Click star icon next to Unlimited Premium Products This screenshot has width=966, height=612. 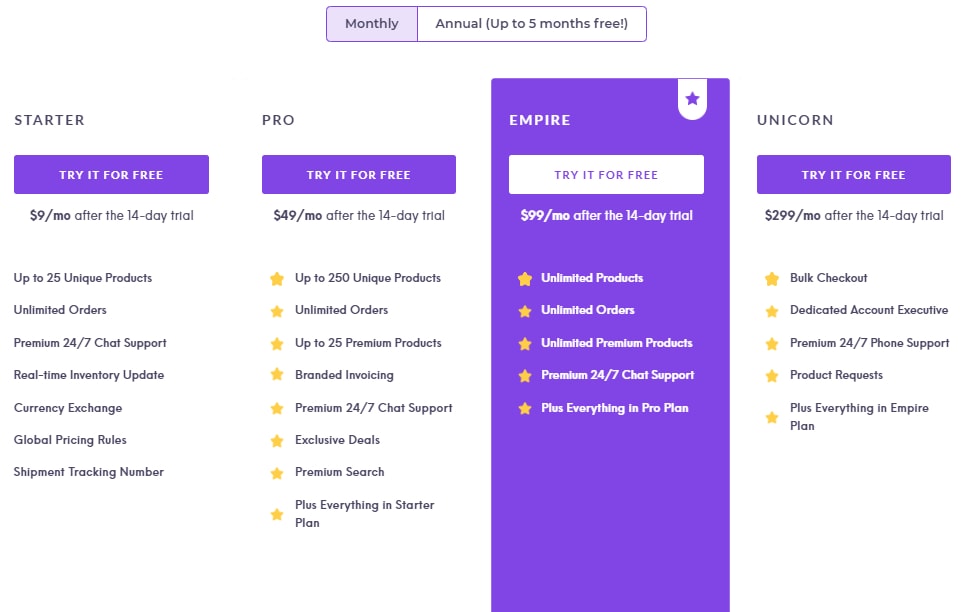coord(524,343)
